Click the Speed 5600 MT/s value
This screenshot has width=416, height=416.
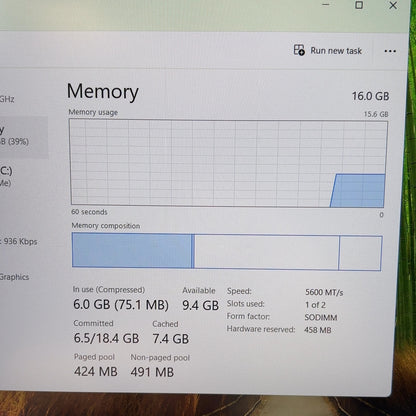pos(324,292)
